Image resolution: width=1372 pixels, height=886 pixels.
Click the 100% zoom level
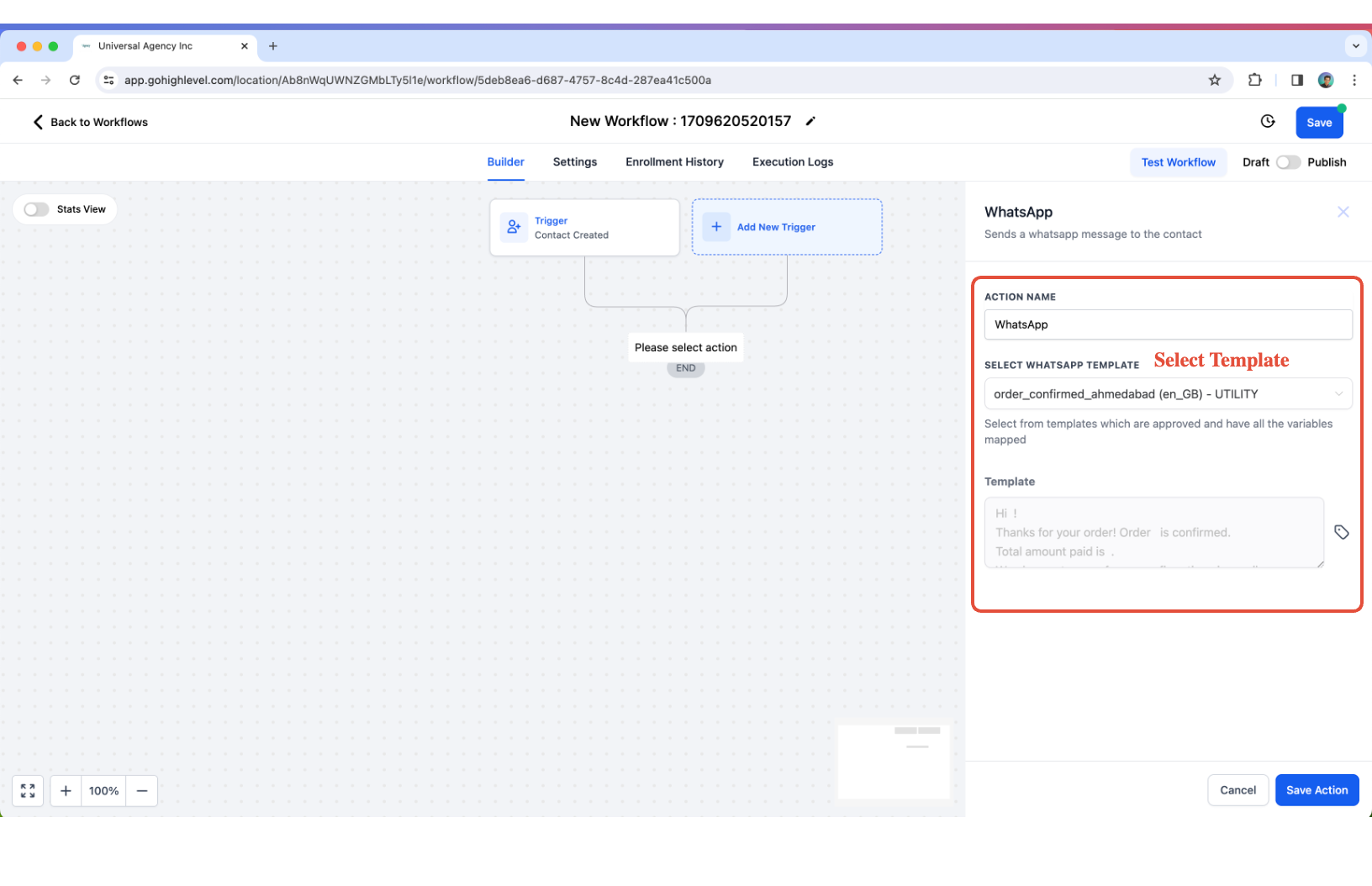[x=104, y=791]
